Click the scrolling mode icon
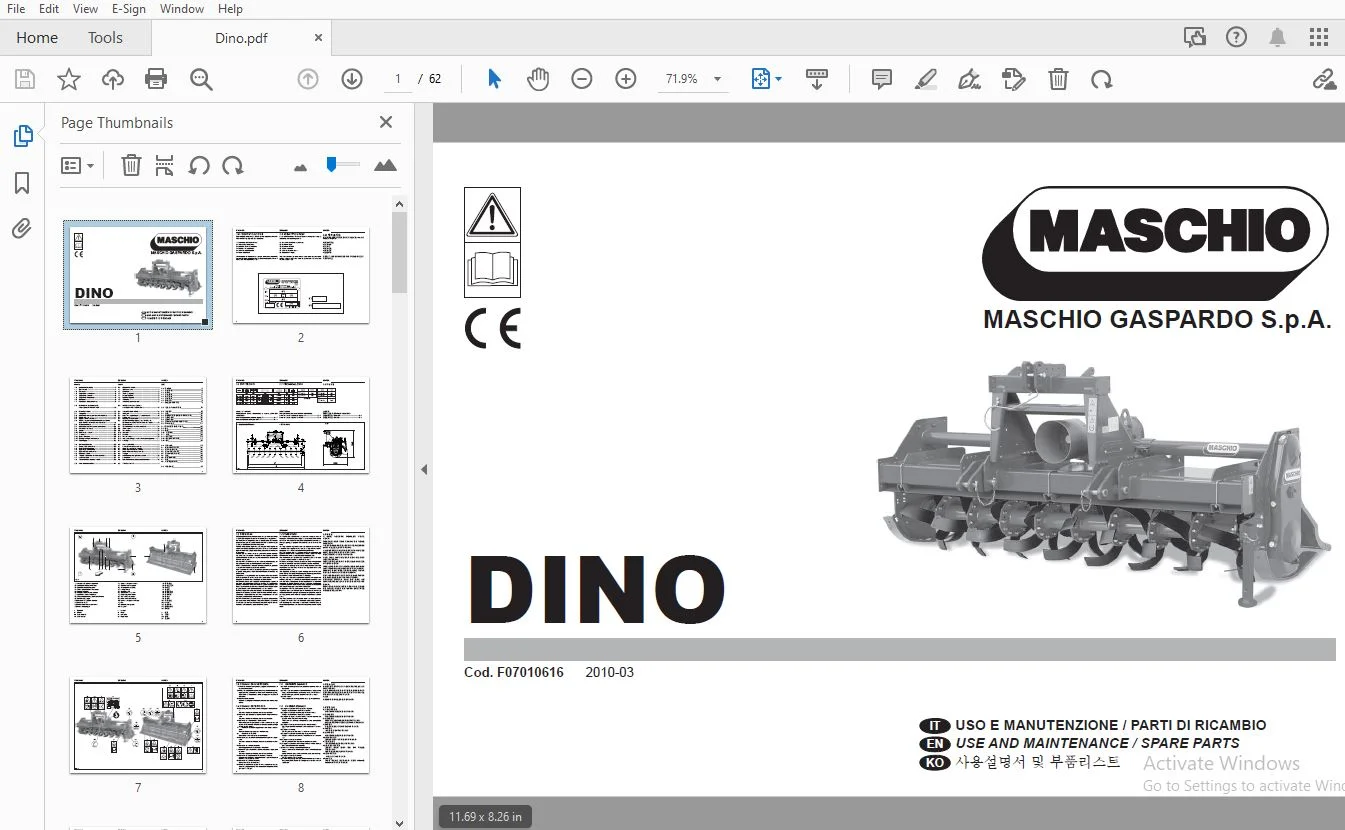This screenshot has width=1345, height=830. point(817,79)
